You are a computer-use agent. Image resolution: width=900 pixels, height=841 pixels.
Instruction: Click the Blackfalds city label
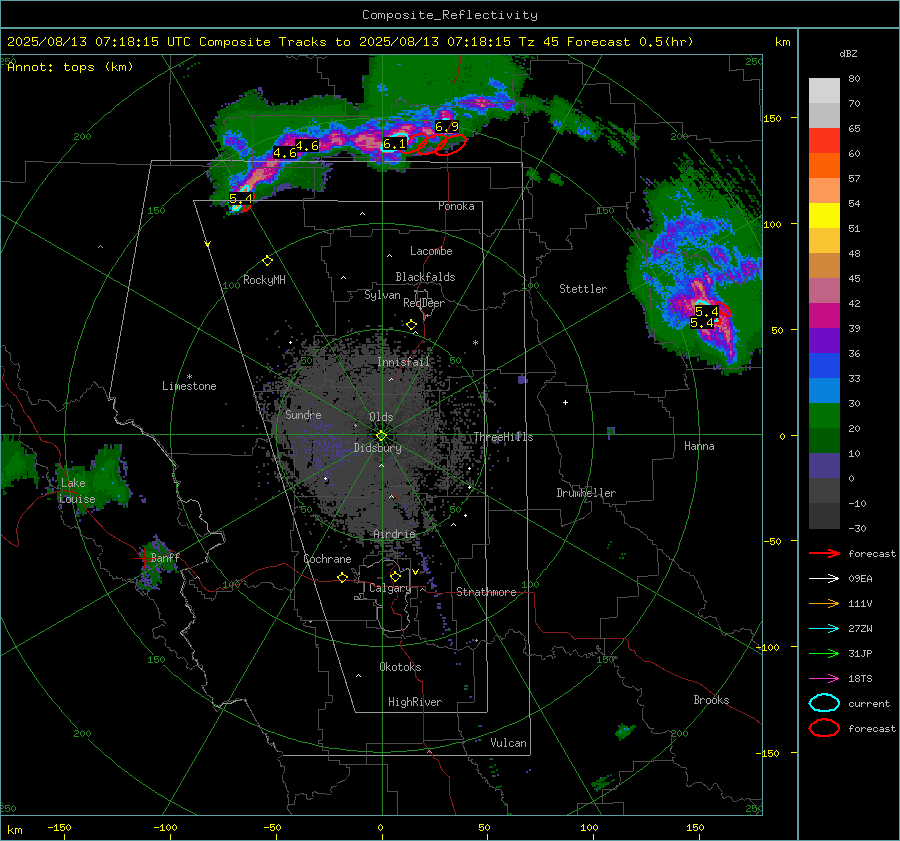pos(425,277)
